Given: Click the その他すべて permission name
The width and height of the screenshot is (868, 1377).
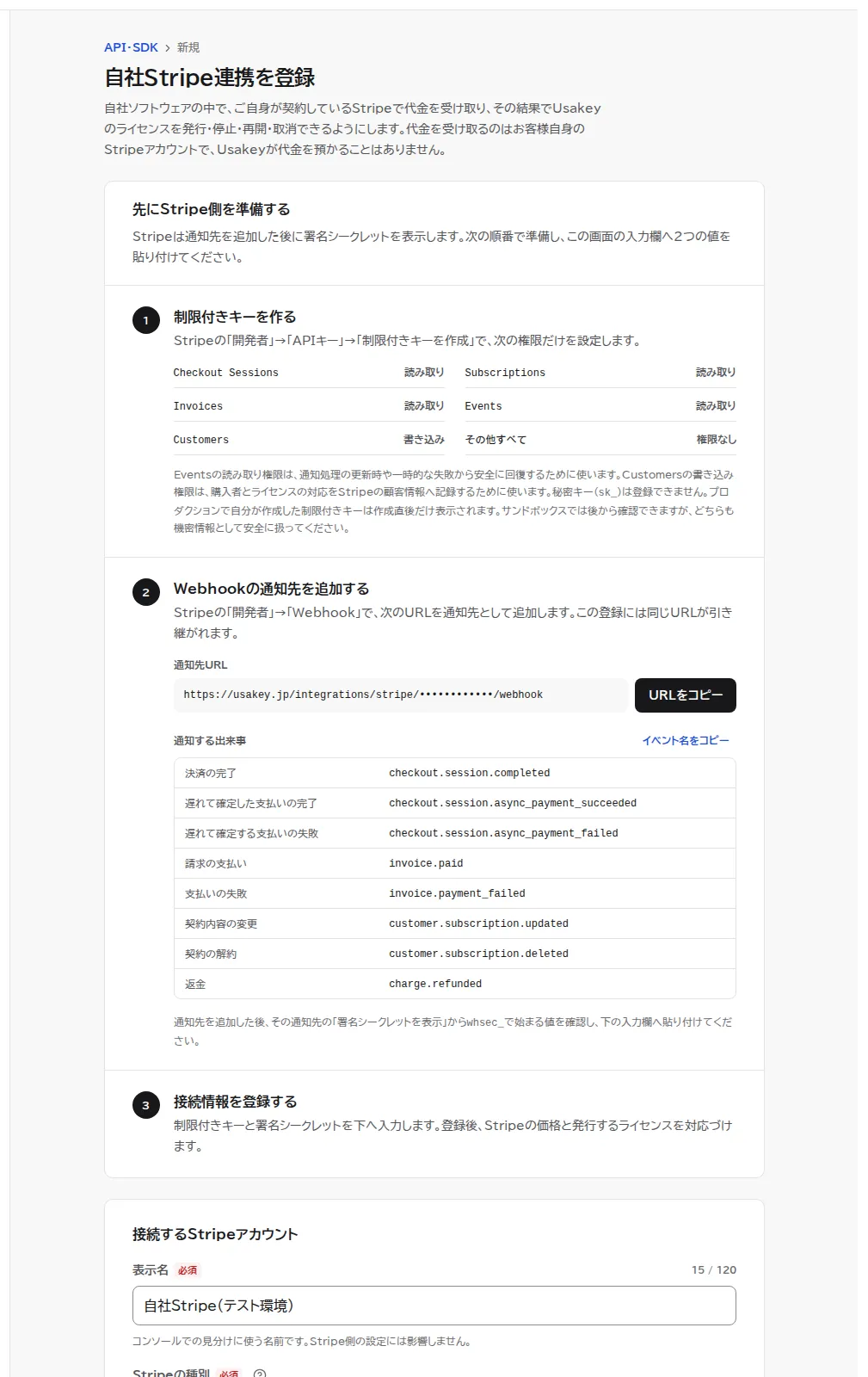Looking at the screenshot, I should click(x=496, y=440).
